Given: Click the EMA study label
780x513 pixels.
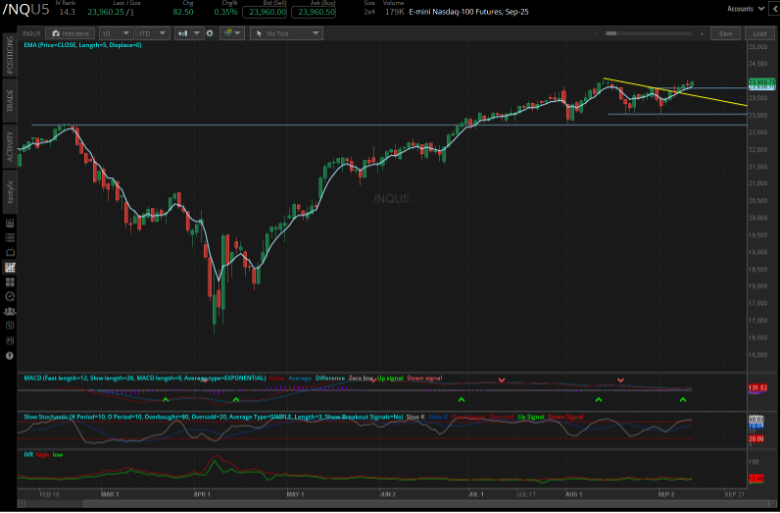Looking at the screenshot, I should tap(83, 45).
